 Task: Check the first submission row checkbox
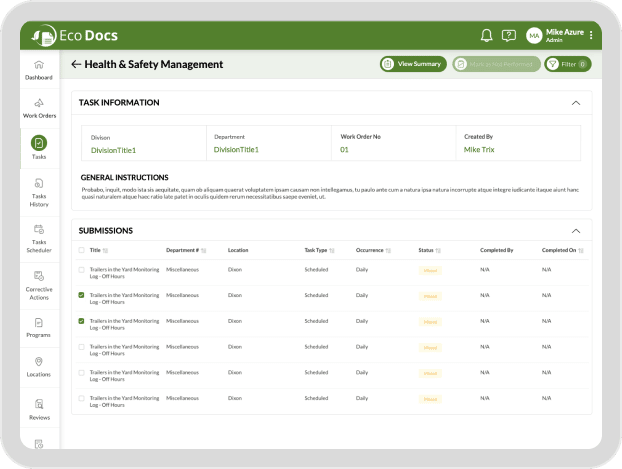(x=81, y=270)
